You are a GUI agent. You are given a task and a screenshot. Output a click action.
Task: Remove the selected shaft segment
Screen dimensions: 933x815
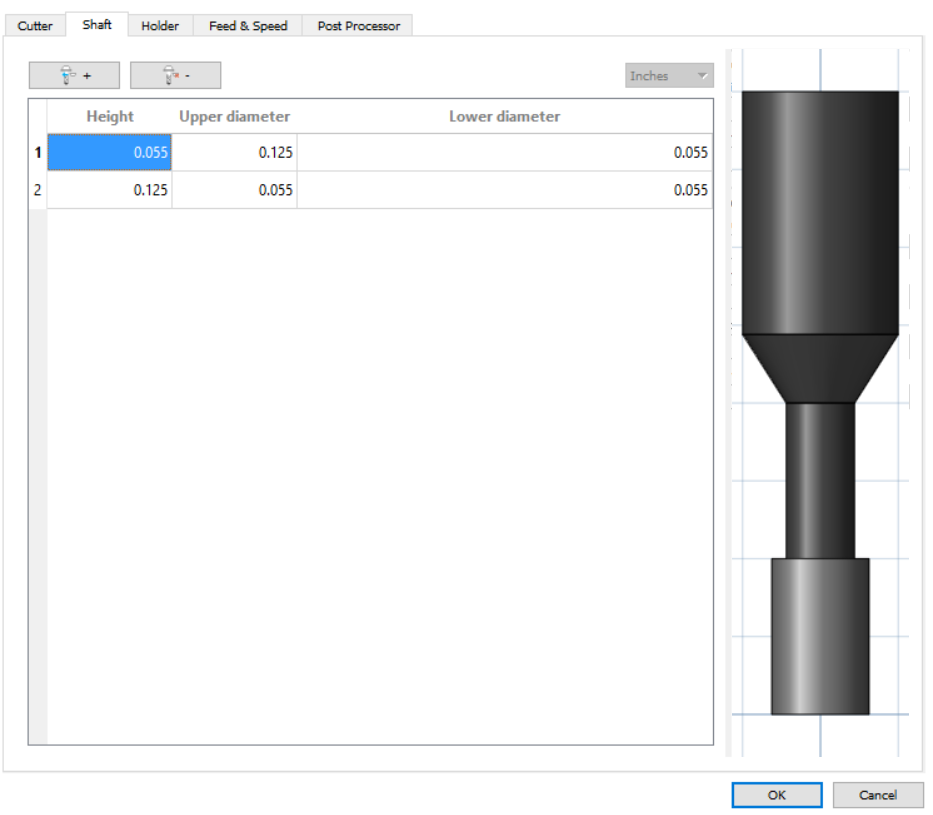(x=176, y=74)
